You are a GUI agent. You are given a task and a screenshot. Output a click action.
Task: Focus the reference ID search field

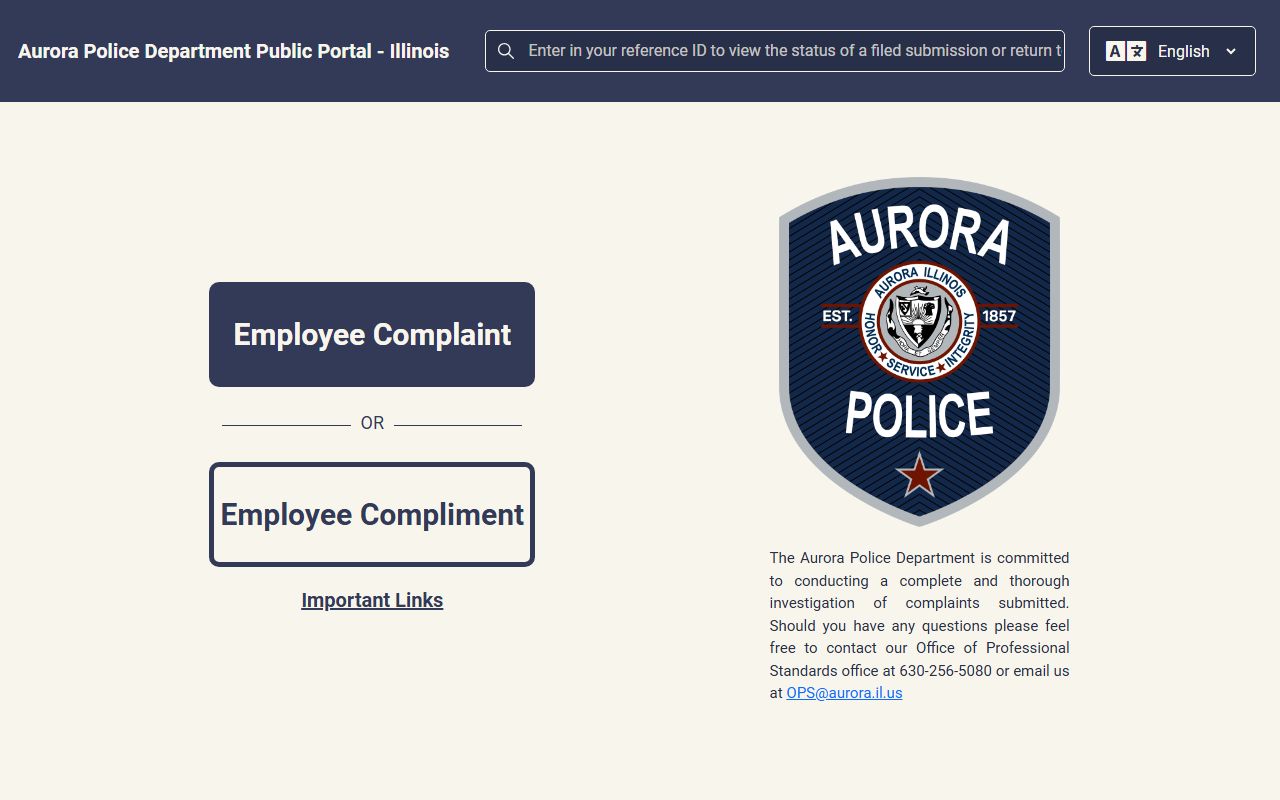[x=775, y=51]
